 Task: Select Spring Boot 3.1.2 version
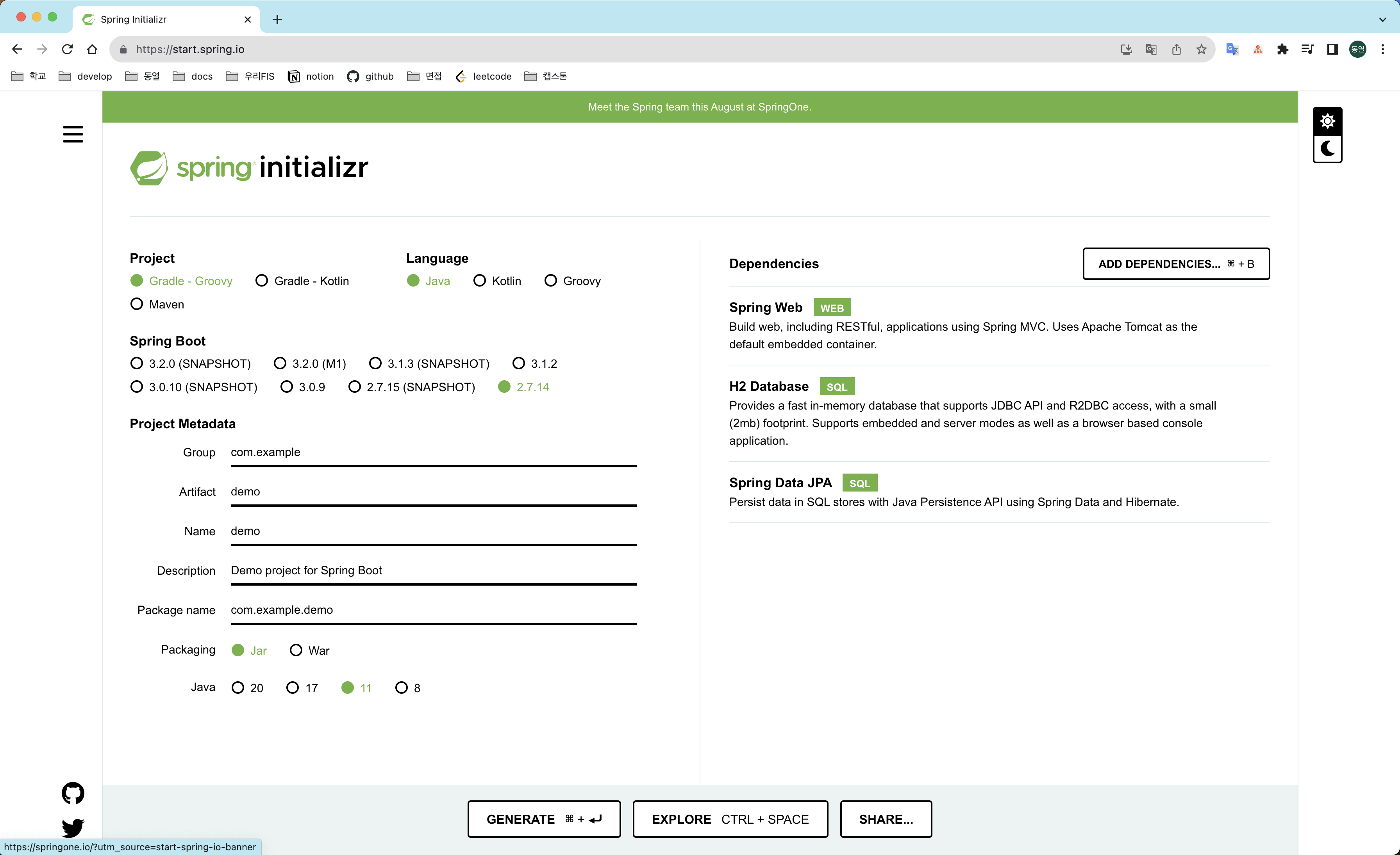(x=519, y=363)
